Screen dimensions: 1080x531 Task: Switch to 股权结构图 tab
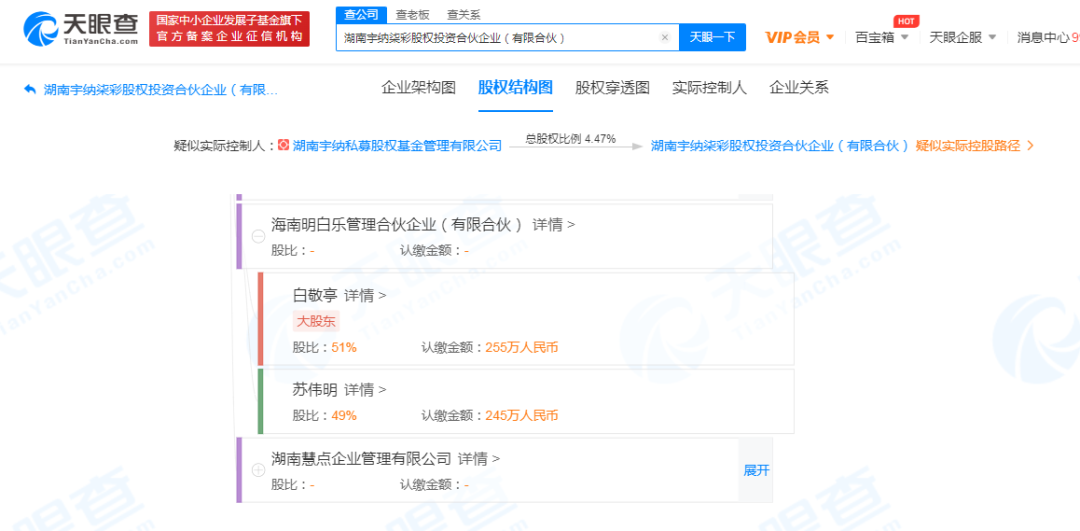pyautogui.click(x=515, y=88)
